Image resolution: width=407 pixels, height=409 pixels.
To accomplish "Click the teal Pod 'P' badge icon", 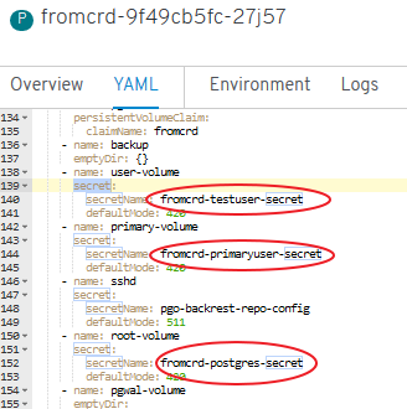I will [x=22, y=20].
